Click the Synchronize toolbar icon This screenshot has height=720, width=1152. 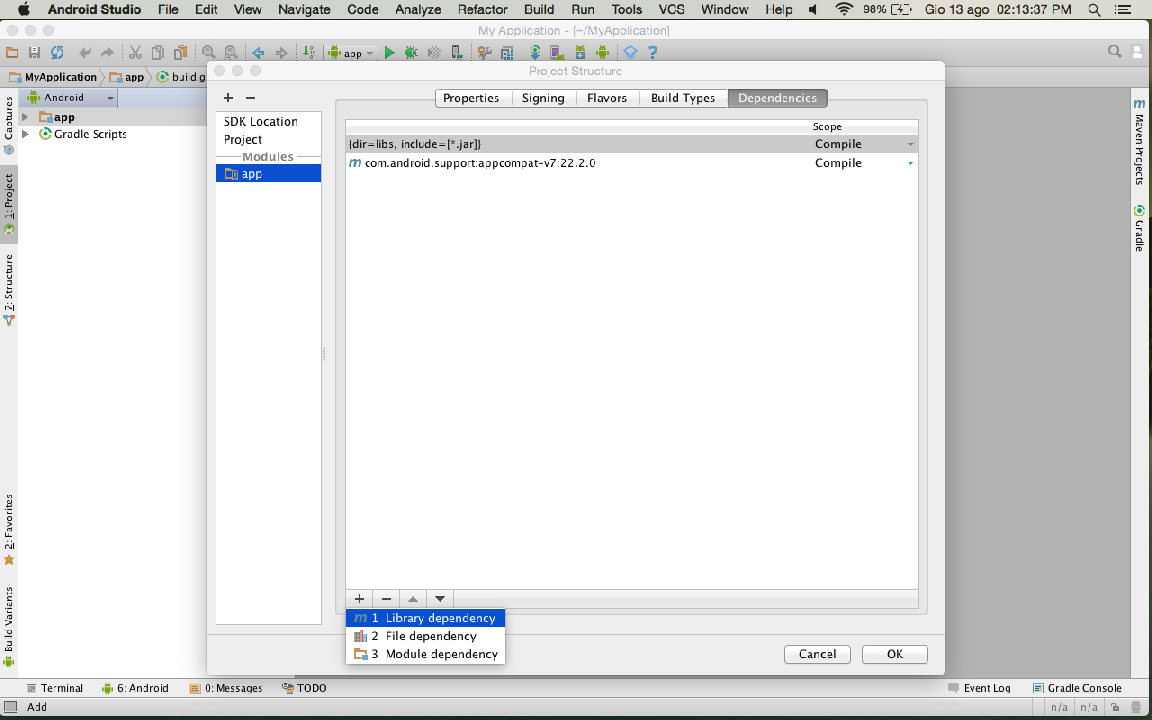click(x=57, y=52)
